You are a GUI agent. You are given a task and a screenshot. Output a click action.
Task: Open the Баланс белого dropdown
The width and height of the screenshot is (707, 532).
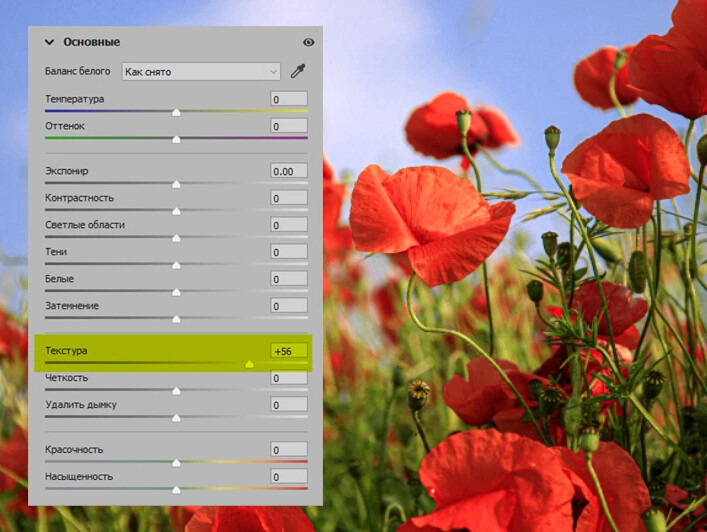201,72
